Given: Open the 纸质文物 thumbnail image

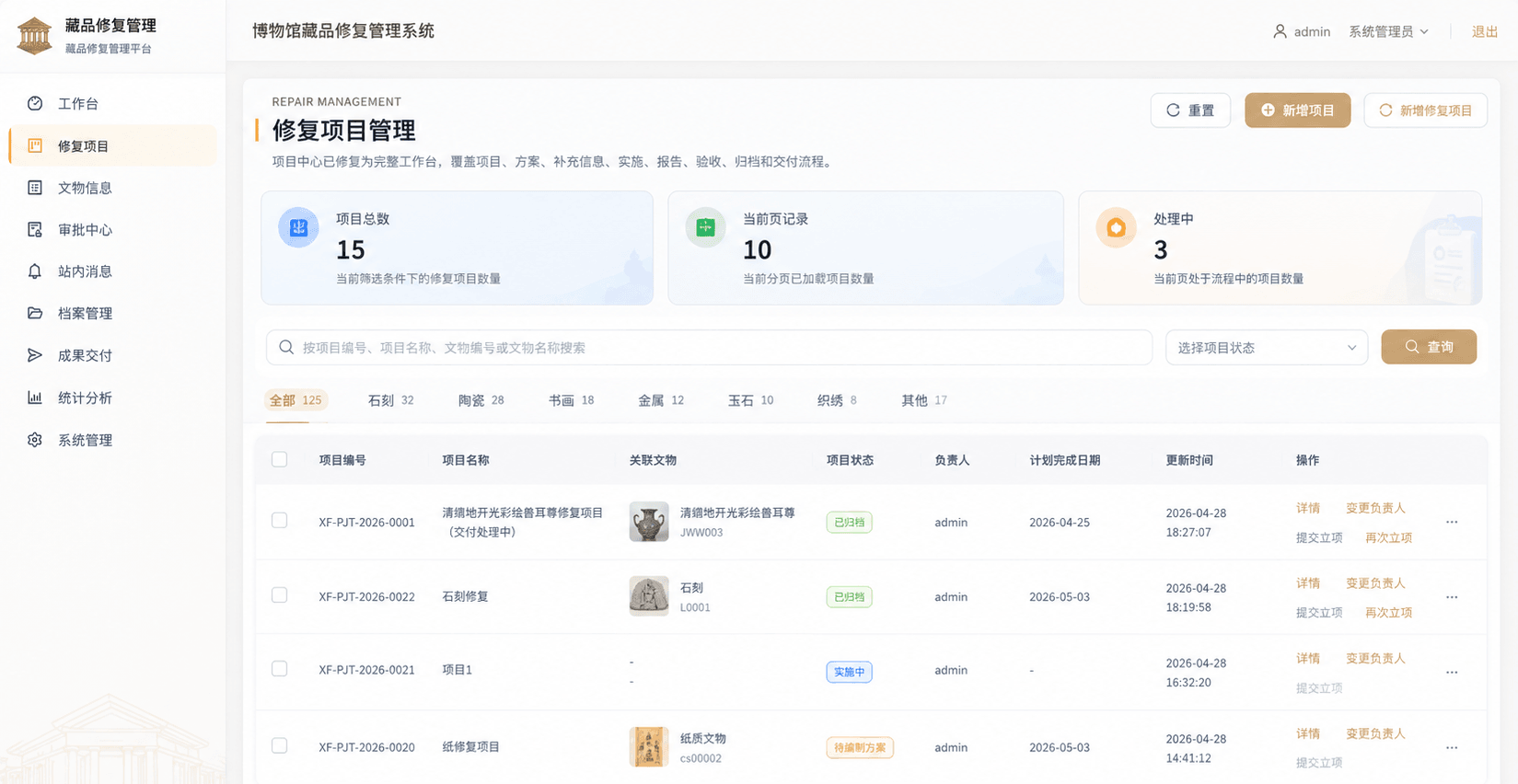Looking at the screenshot, I should 649,747.
